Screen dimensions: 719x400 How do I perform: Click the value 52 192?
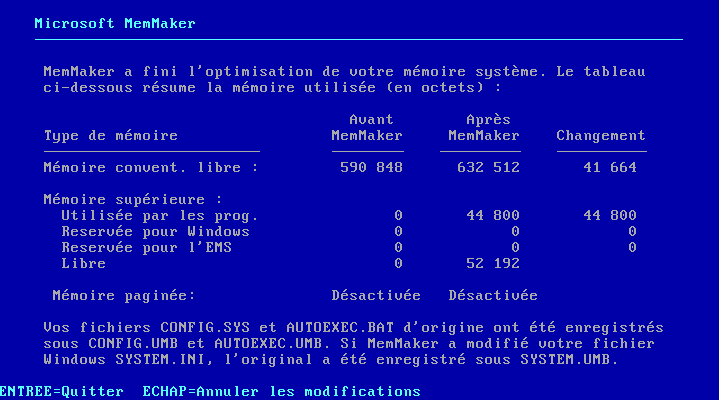click(x=493, y=264)
